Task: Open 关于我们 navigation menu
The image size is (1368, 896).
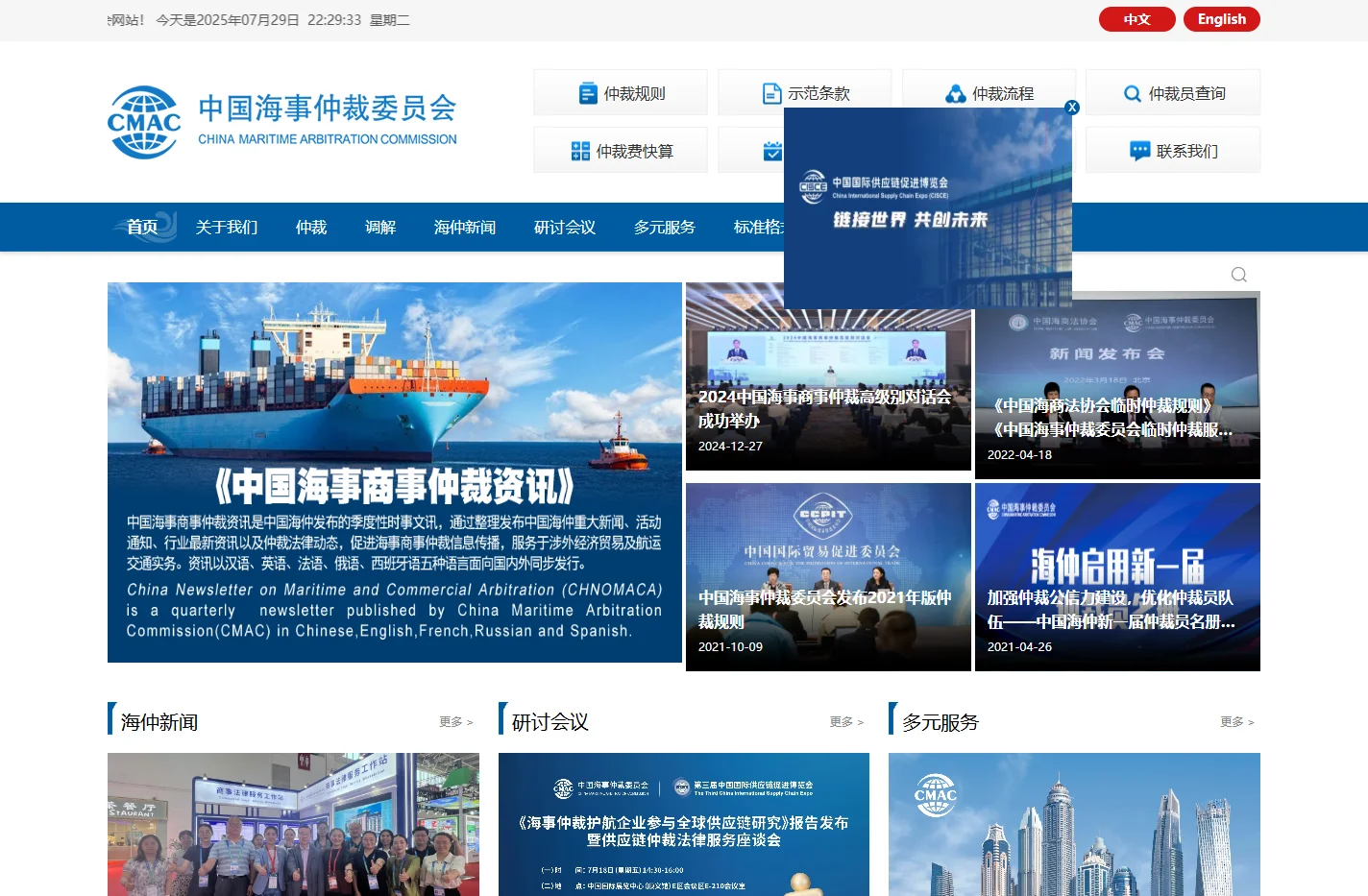Action: (x=227, y=227)
